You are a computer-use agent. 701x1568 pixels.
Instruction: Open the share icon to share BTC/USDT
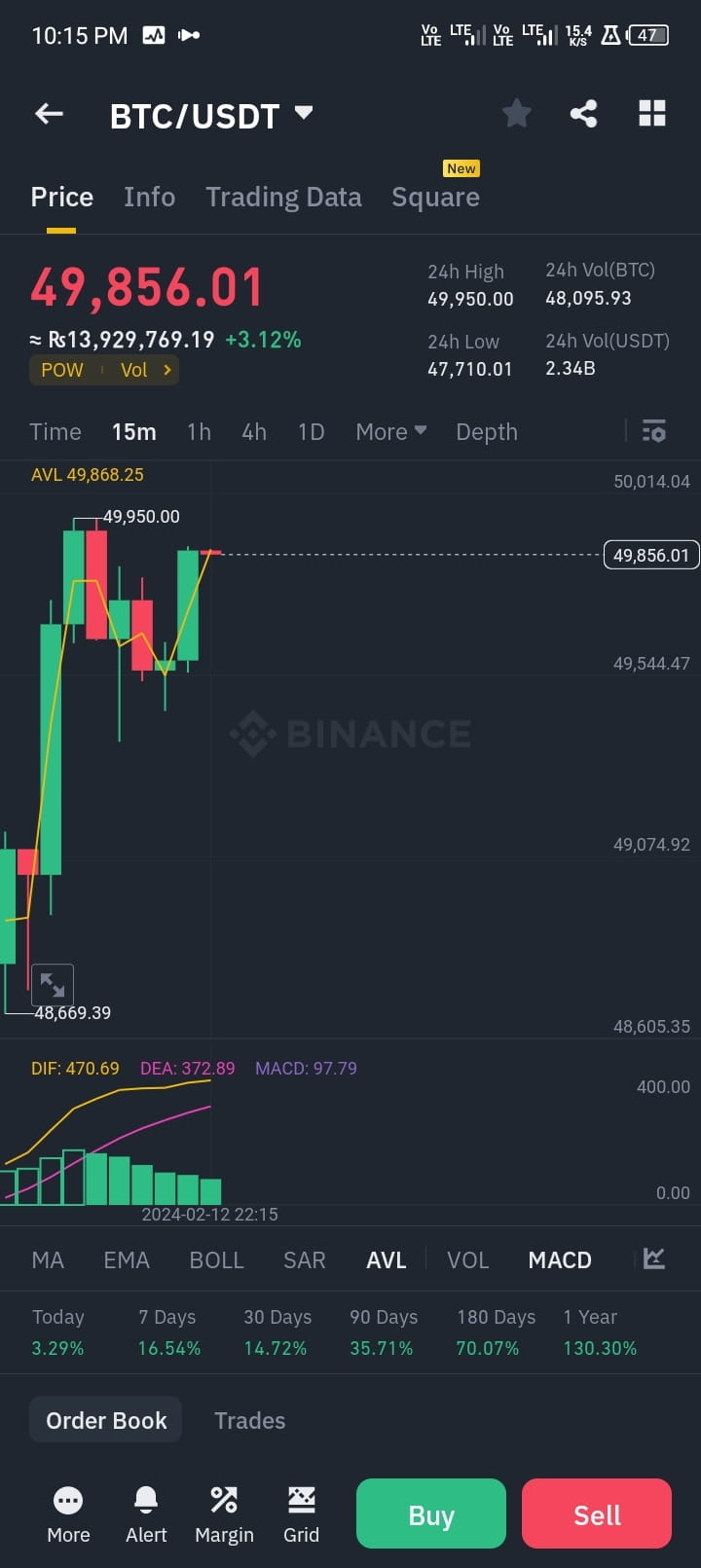click(585, 114)
